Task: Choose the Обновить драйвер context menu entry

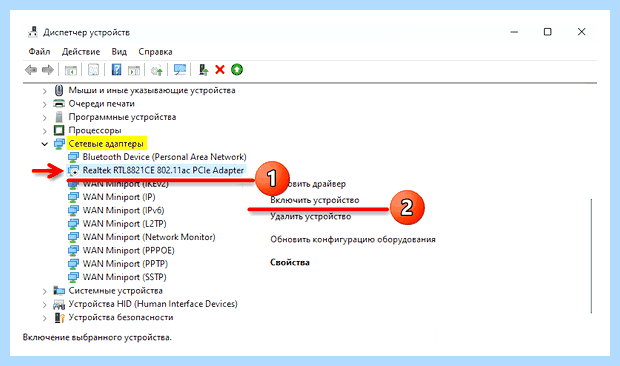Action: 316,184
